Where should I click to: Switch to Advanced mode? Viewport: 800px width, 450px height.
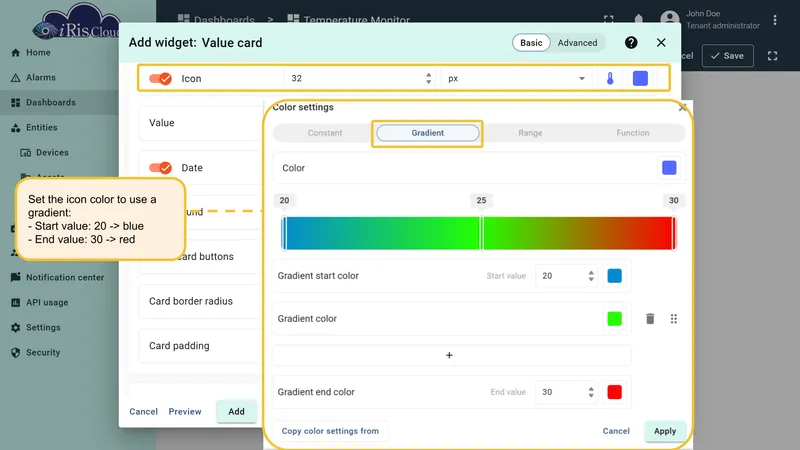(577, 43)
